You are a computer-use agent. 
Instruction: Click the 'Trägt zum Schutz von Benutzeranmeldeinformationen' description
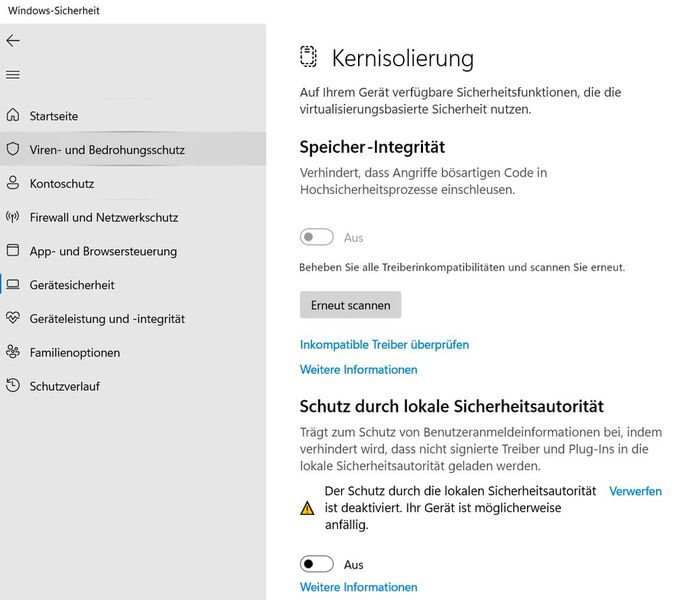[481, 449]
